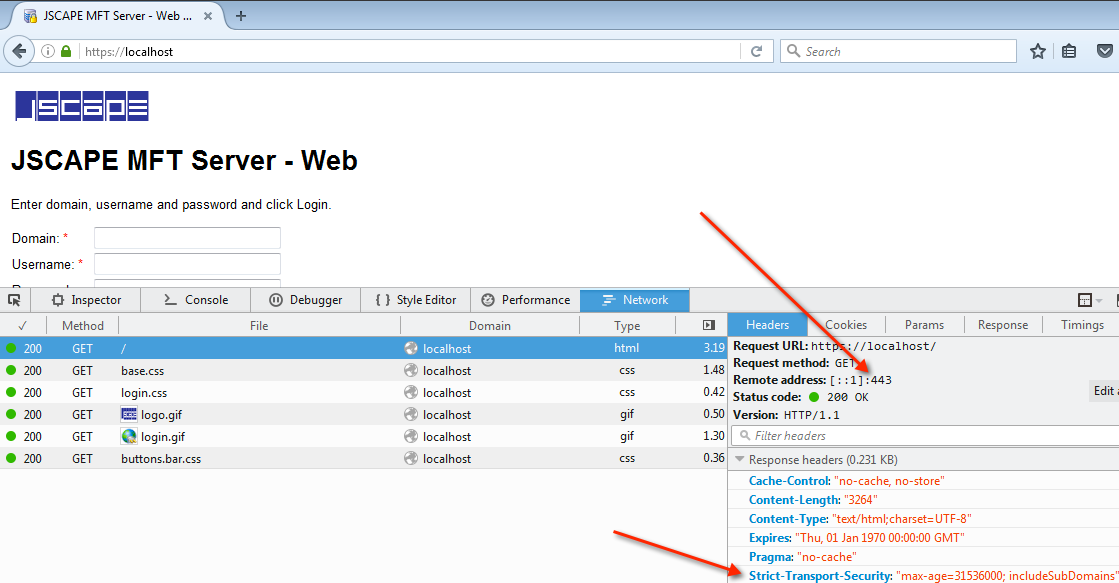Click the green padlock security icon
Viewport: 1119px width, 583px height.
(x=67, y=51)
